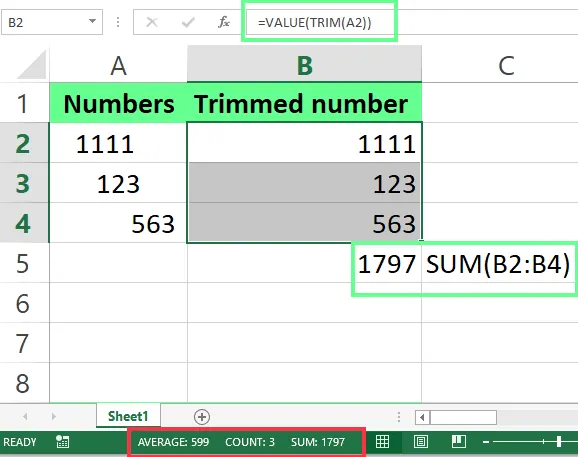This screenshot has height=457, width=578.
Task: Select column A header
Action: click(x=118, y=65)
